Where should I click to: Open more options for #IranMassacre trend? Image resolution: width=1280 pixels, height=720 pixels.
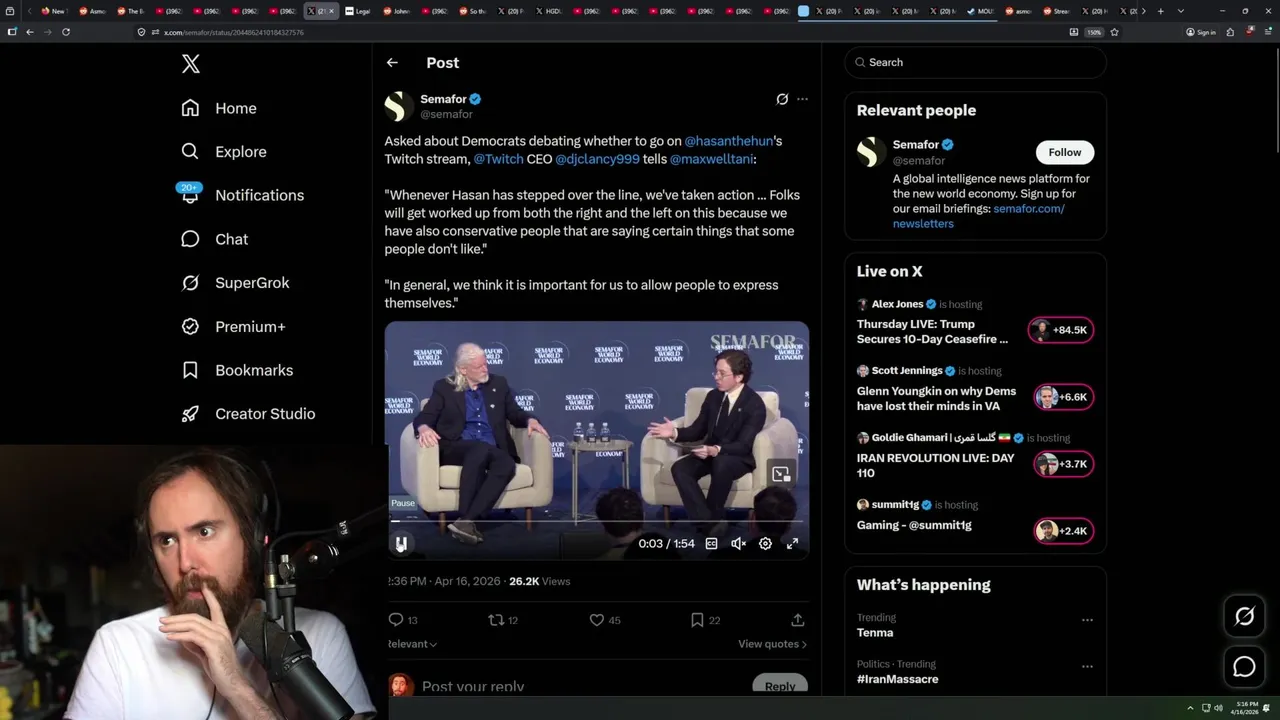(x=1087, y=666)
